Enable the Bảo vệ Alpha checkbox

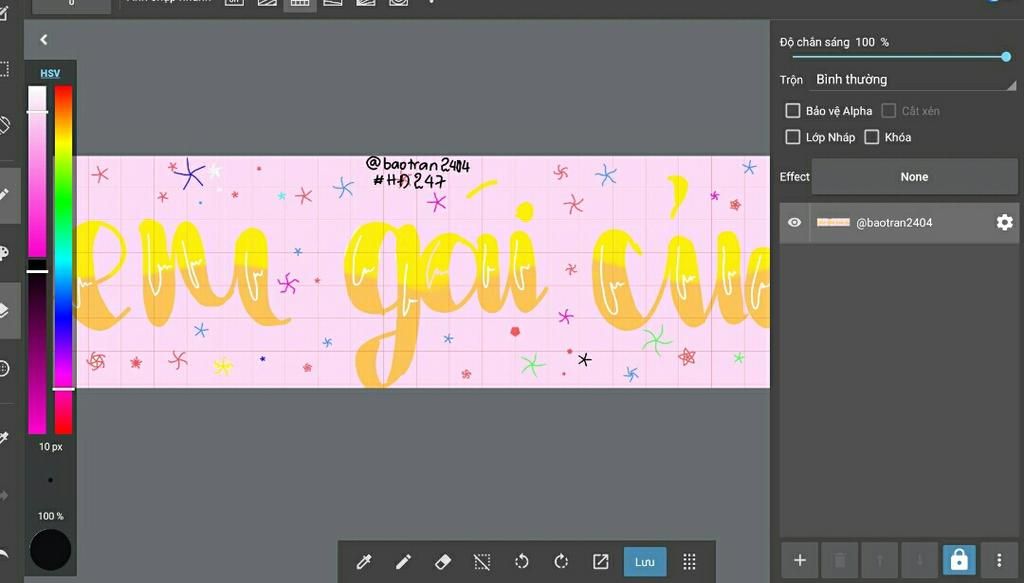[x=792, y=111]
